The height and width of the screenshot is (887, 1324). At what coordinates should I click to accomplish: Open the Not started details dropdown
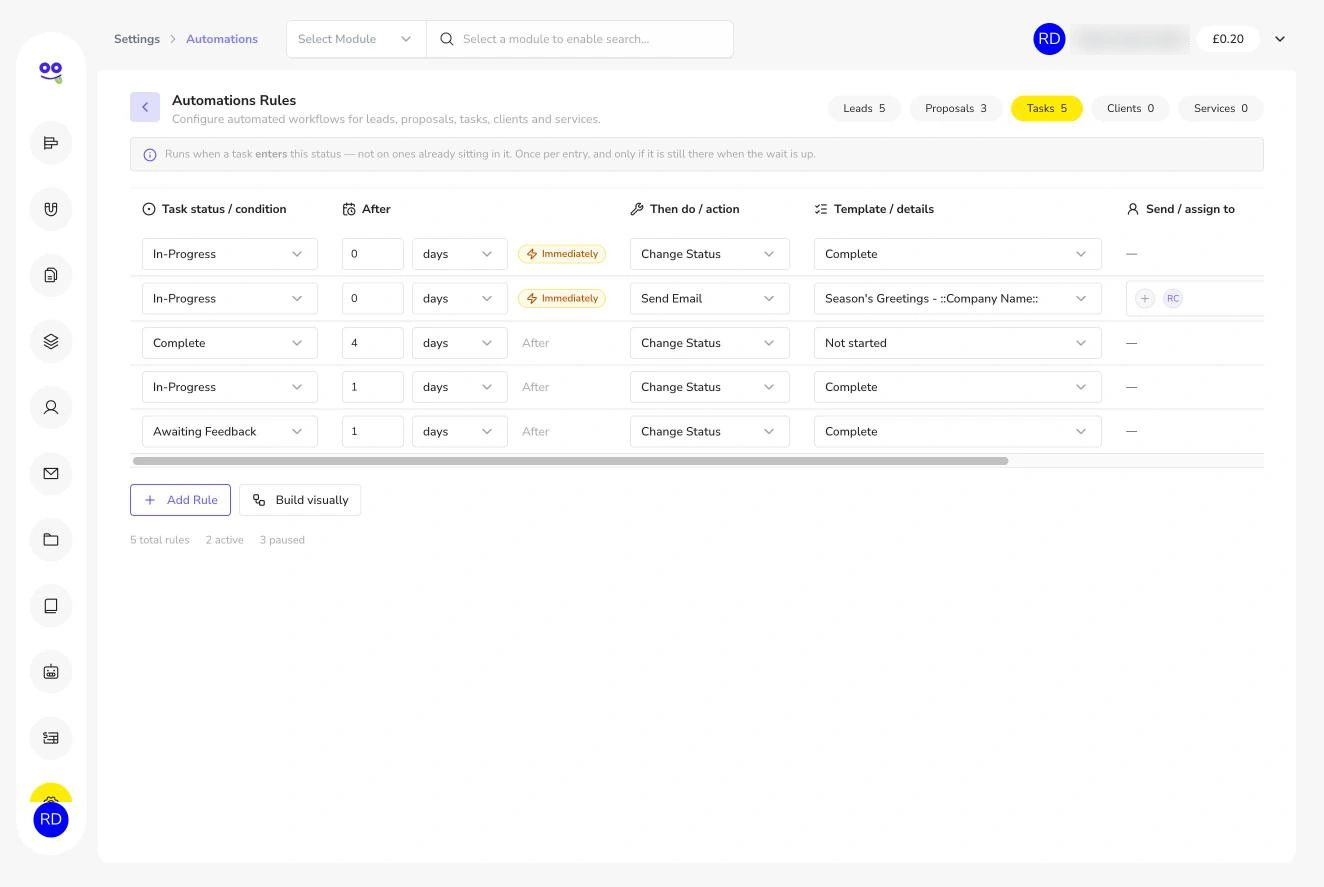(x=958, y=343)
